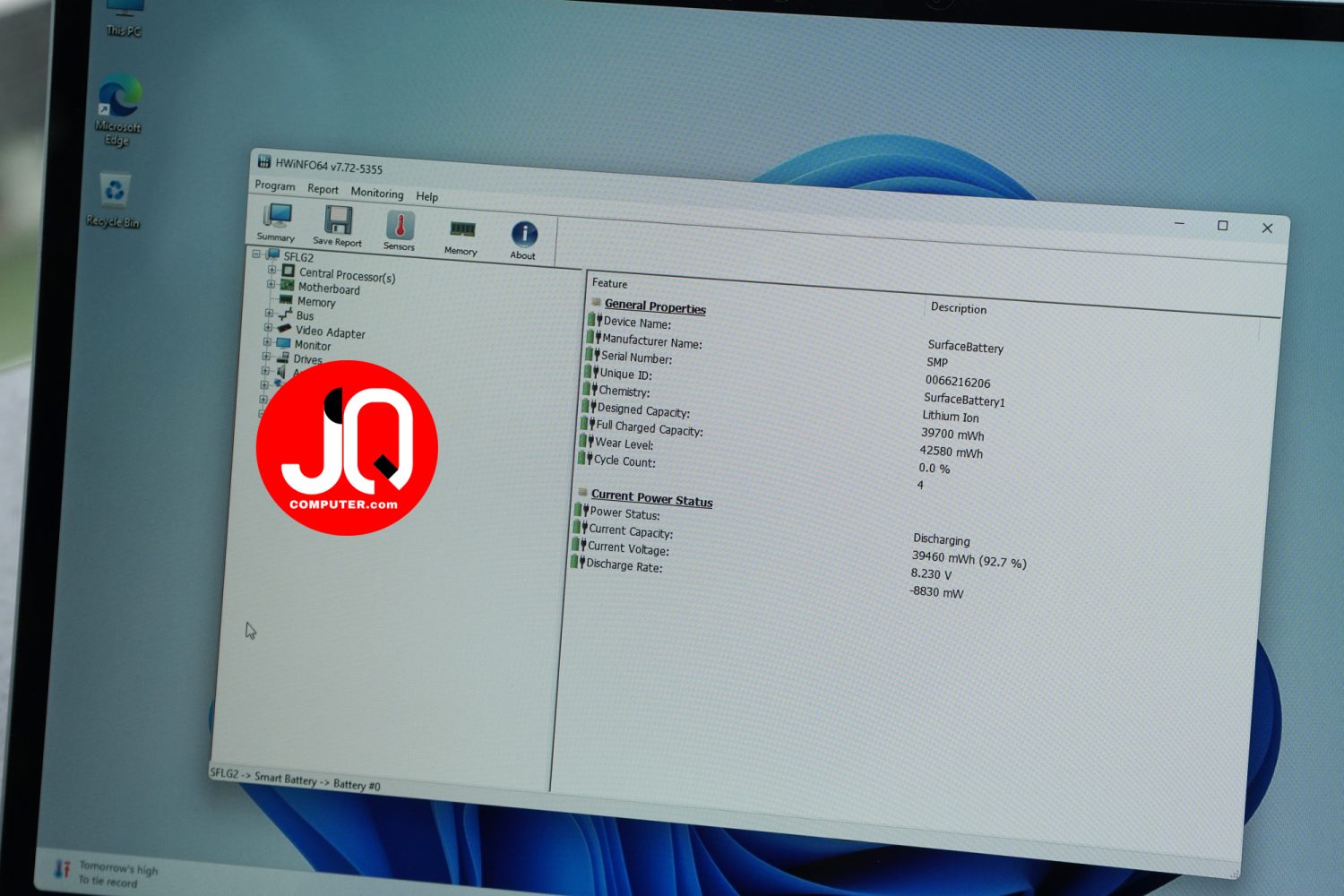Click the Lithium Ion value
Viewport: 1344px width, 896px height.
click(x=951, y=416)
